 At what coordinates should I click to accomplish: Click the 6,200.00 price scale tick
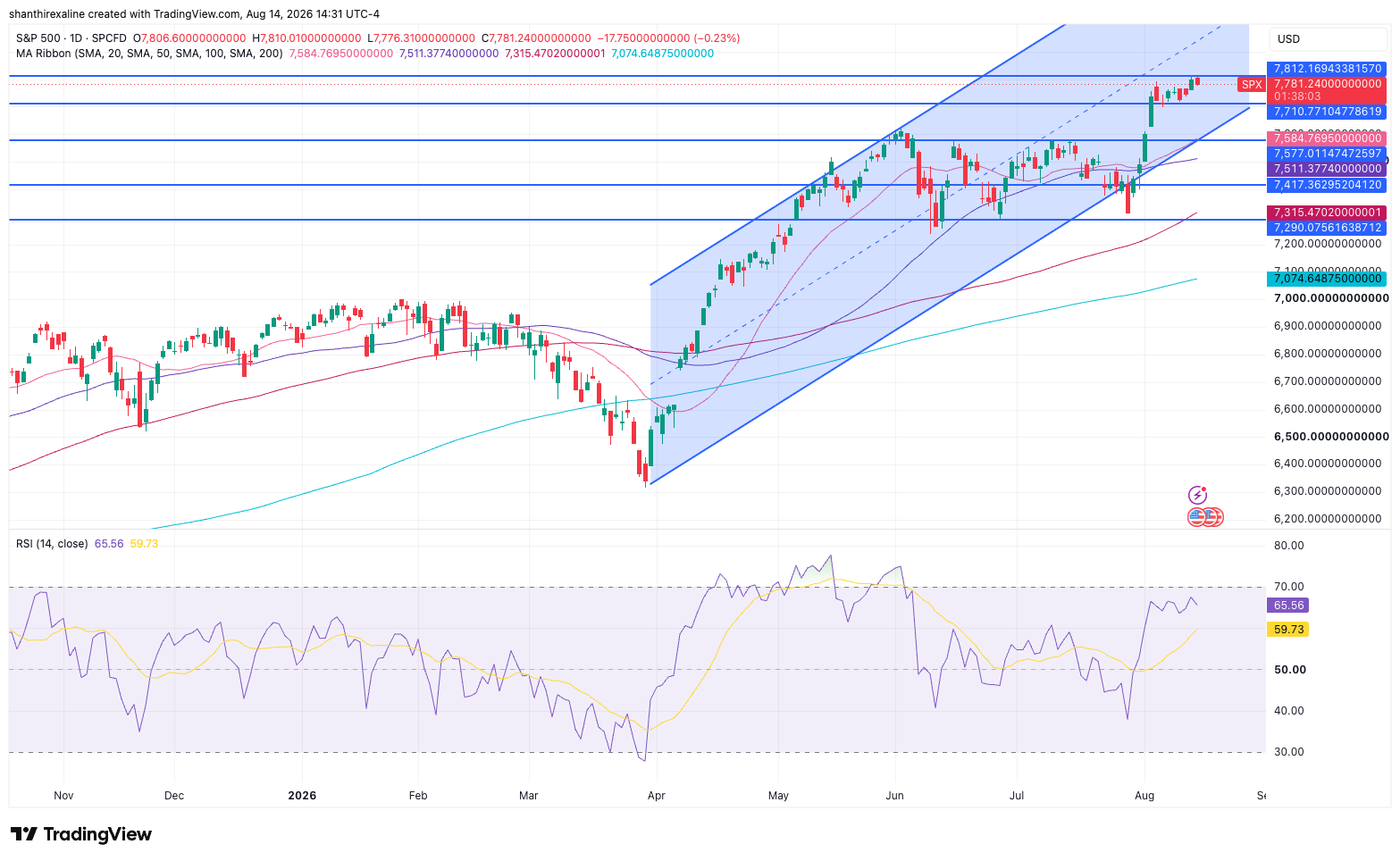coord(1328,519)
